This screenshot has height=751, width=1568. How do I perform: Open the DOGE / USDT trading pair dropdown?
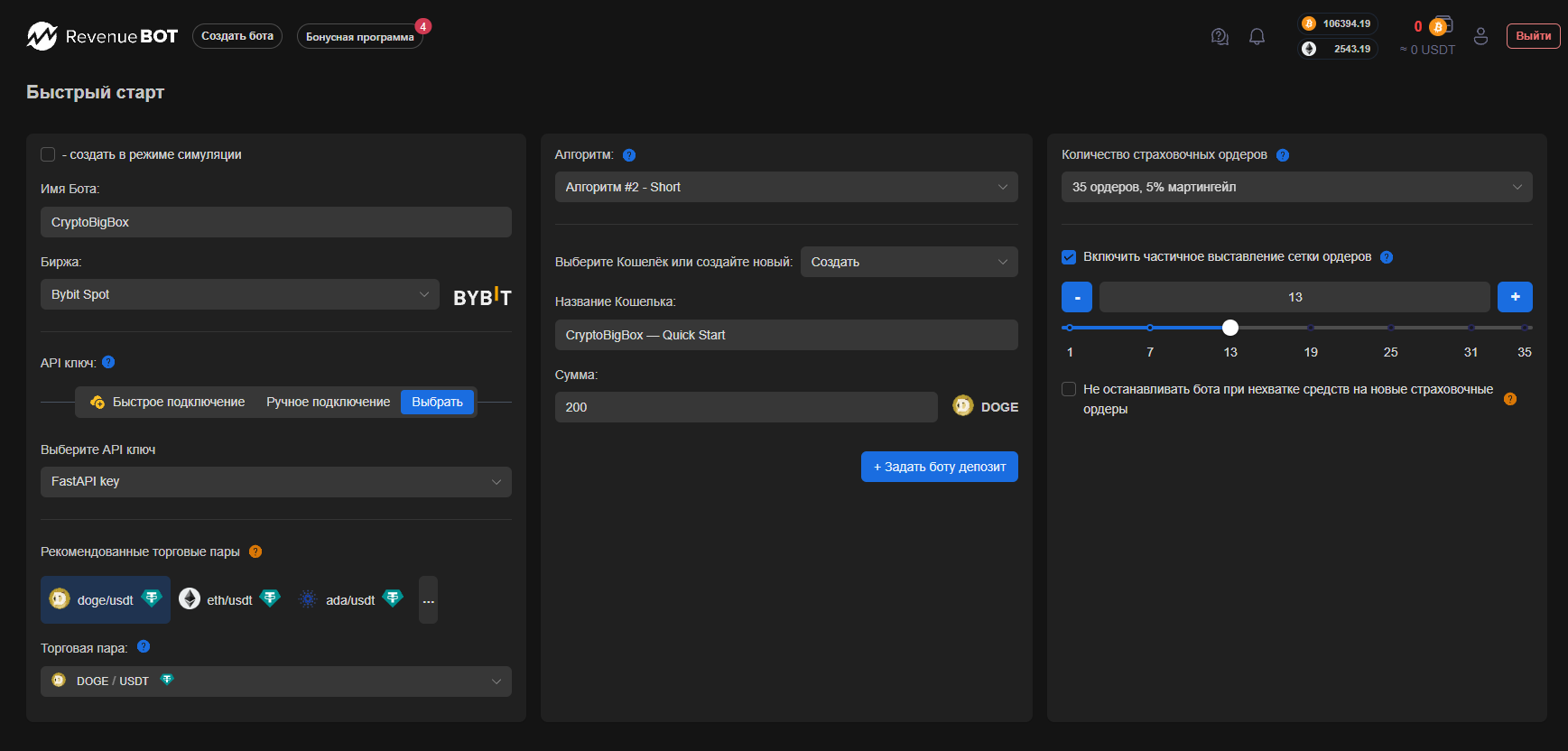pyautogui.click(x=276, y=681)
